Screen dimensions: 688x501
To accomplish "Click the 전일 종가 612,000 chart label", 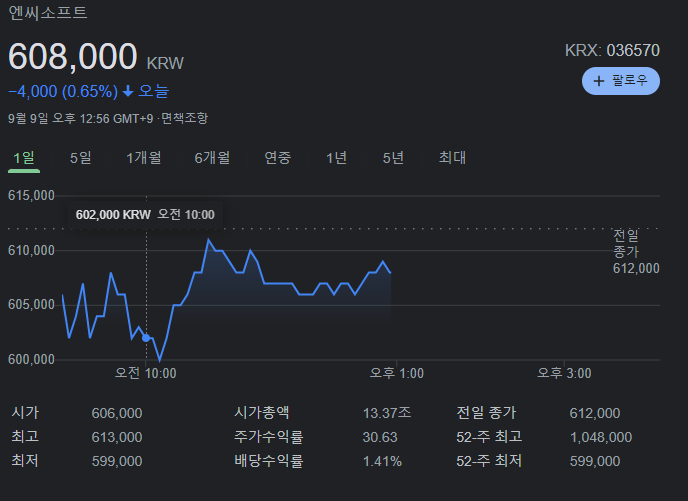I will 636,252.
